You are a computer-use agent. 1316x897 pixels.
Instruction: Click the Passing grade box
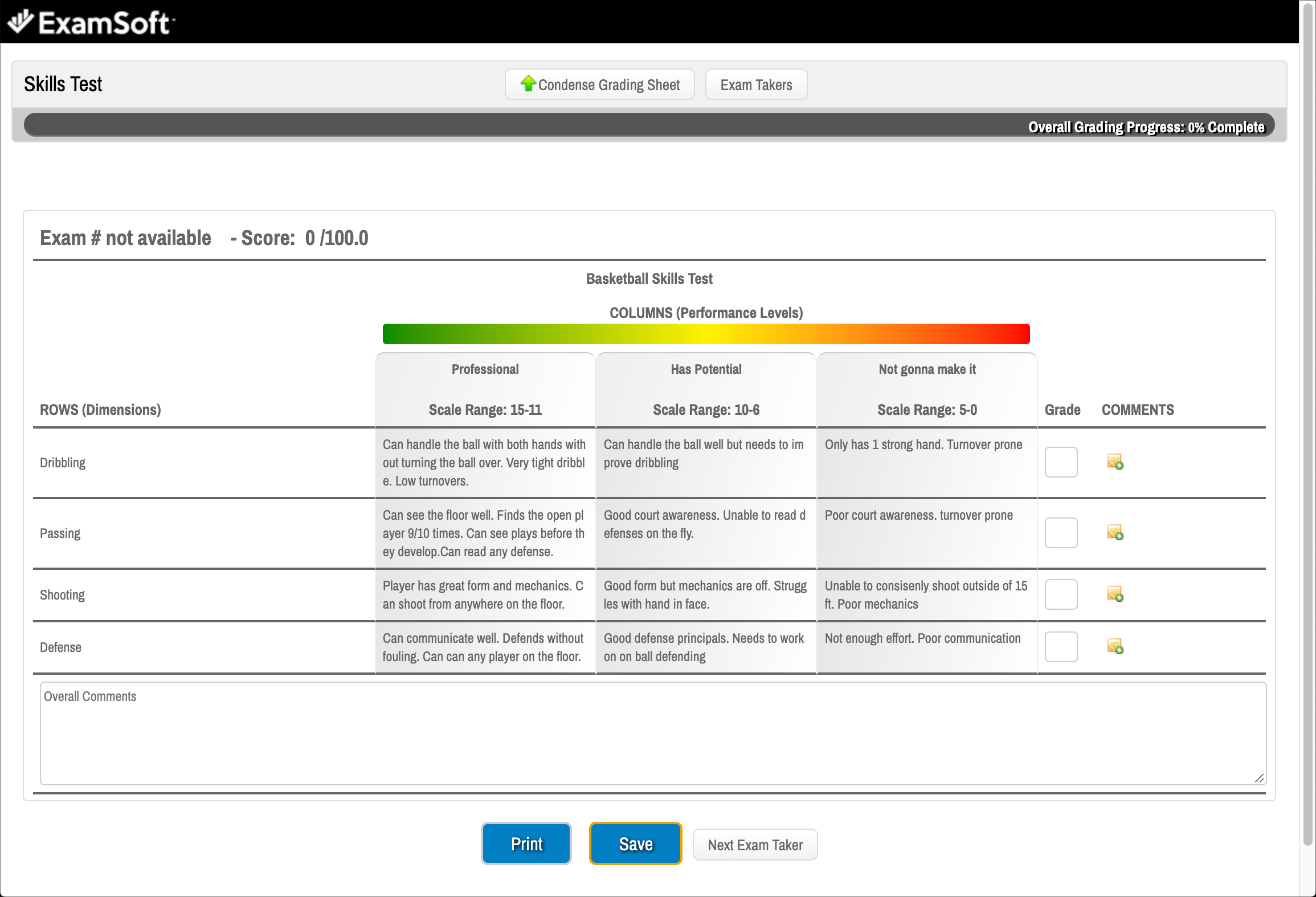1061,533
